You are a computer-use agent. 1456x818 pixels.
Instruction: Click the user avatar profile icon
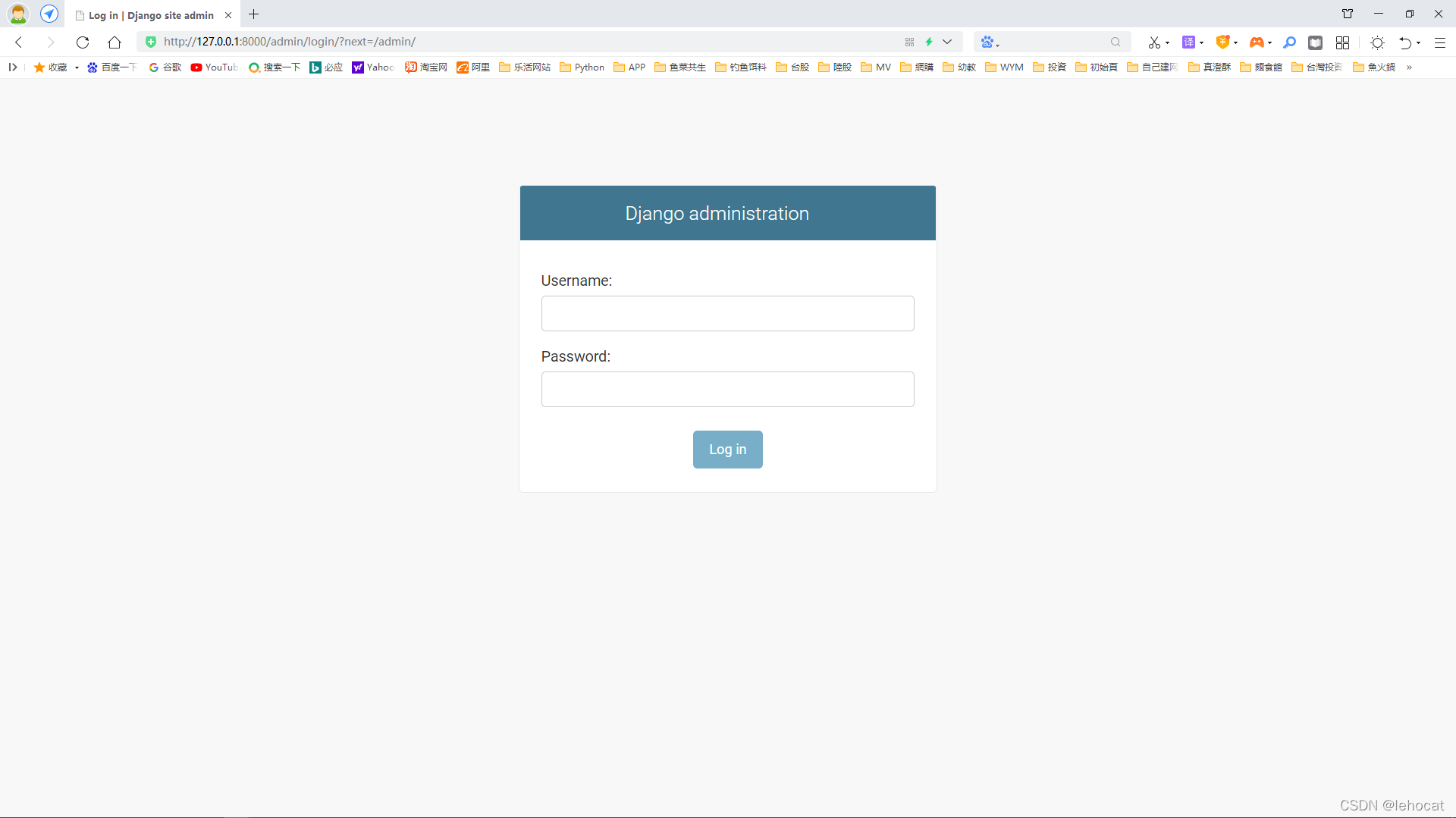[x=18, y=14]
